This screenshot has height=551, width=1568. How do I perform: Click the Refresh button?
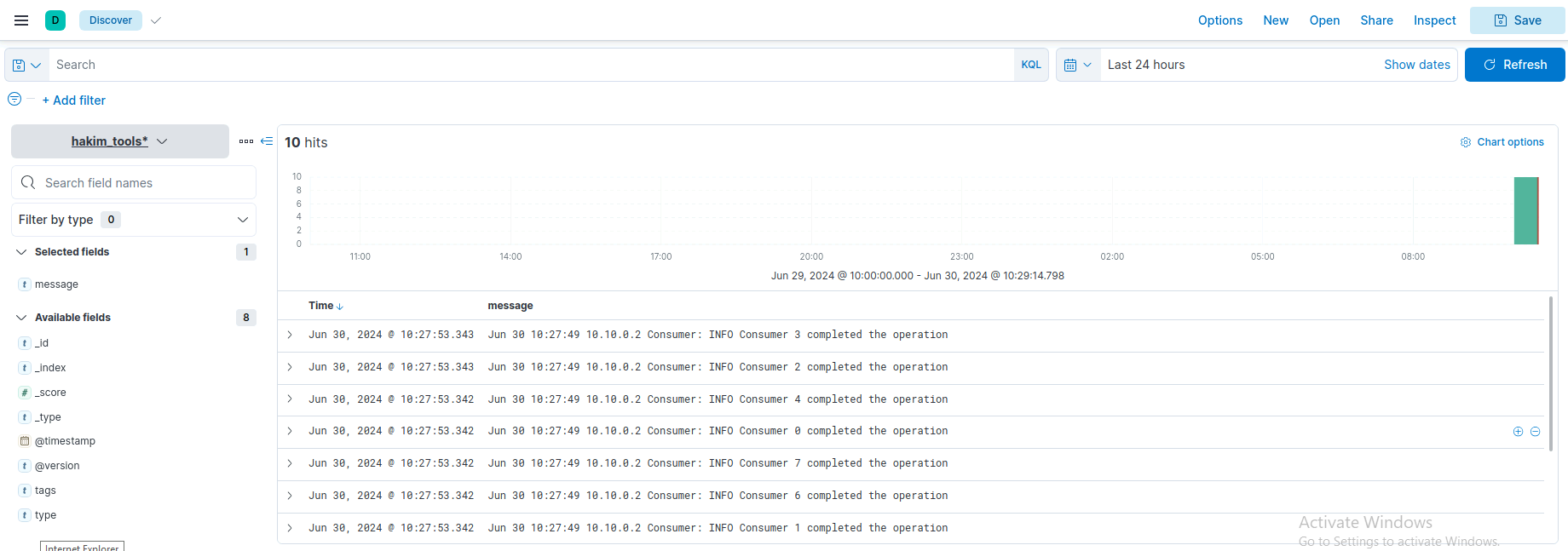[1514, 65]
